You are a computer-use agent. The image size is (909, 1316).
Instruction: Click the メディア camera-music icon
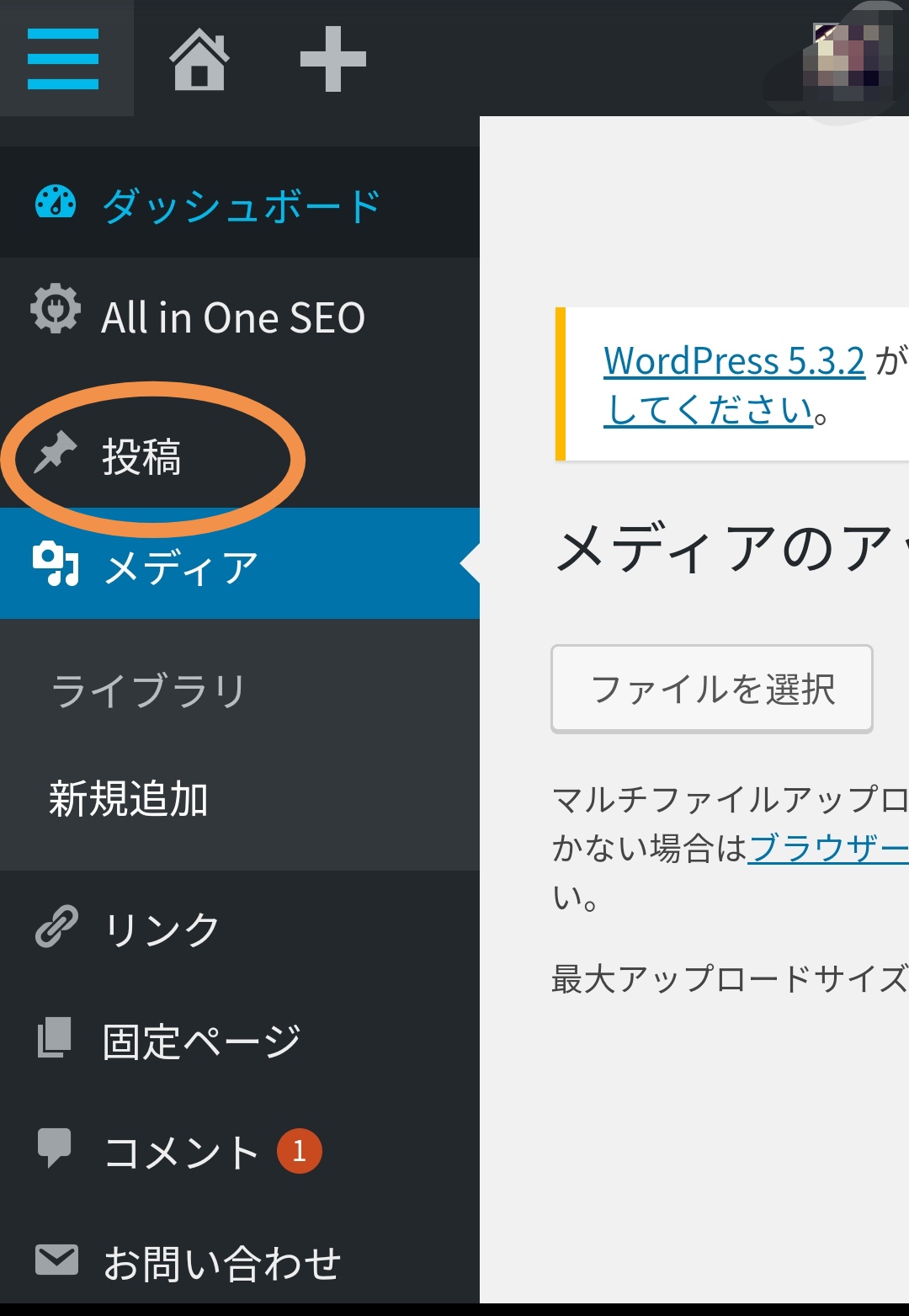click(x=56, y=563)
